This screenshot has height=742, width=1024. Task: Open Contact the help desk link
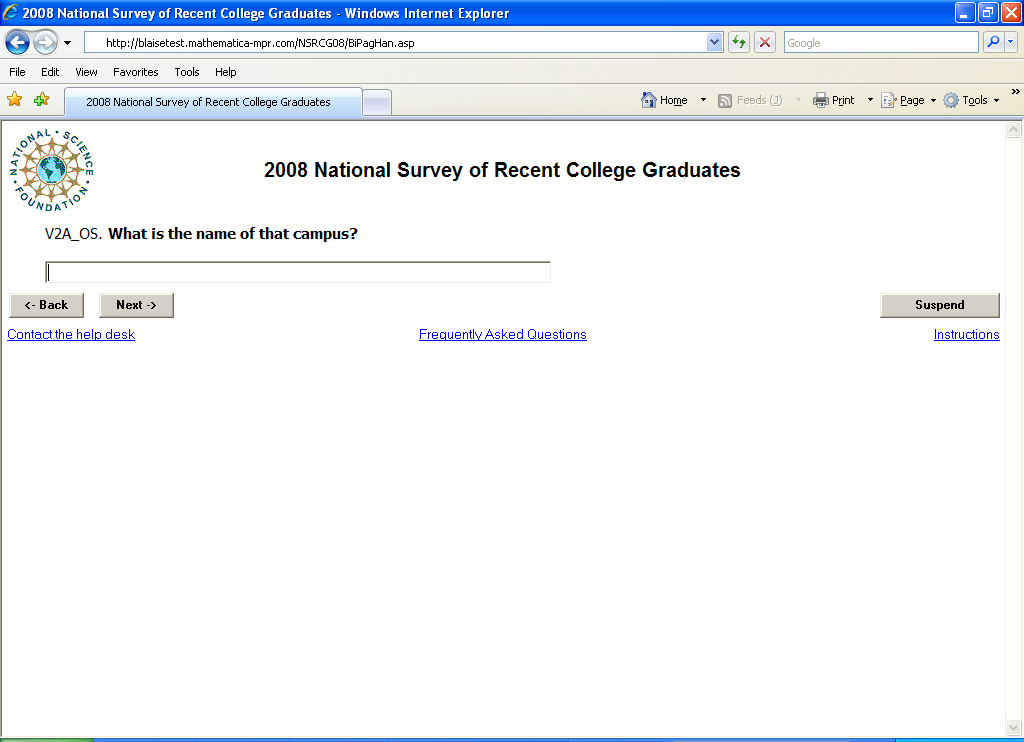71,334
